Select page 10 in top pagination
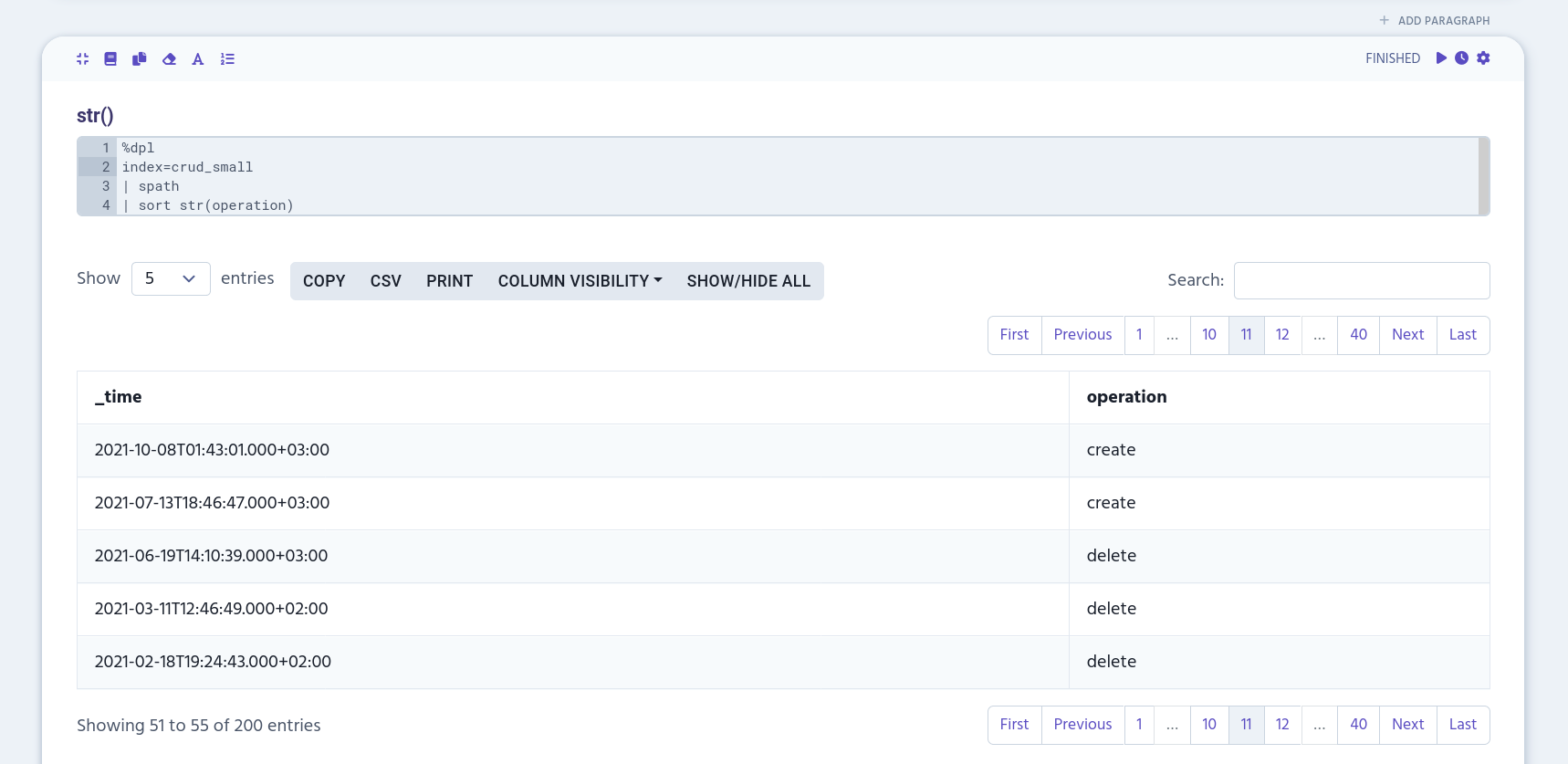This screenshot has width=1568, height=764. pos(1209,335)
